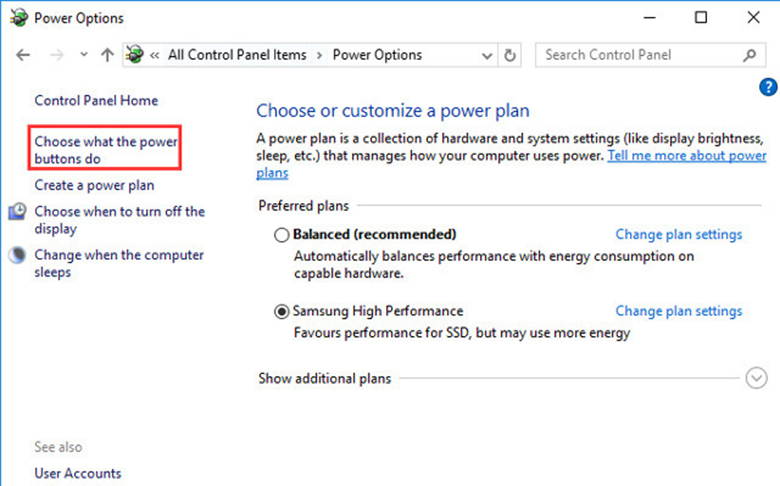The height and width of the screenshot is (486, 780).
Task: Click the moon icon beside computer sleeps
Action: point(18,256)
